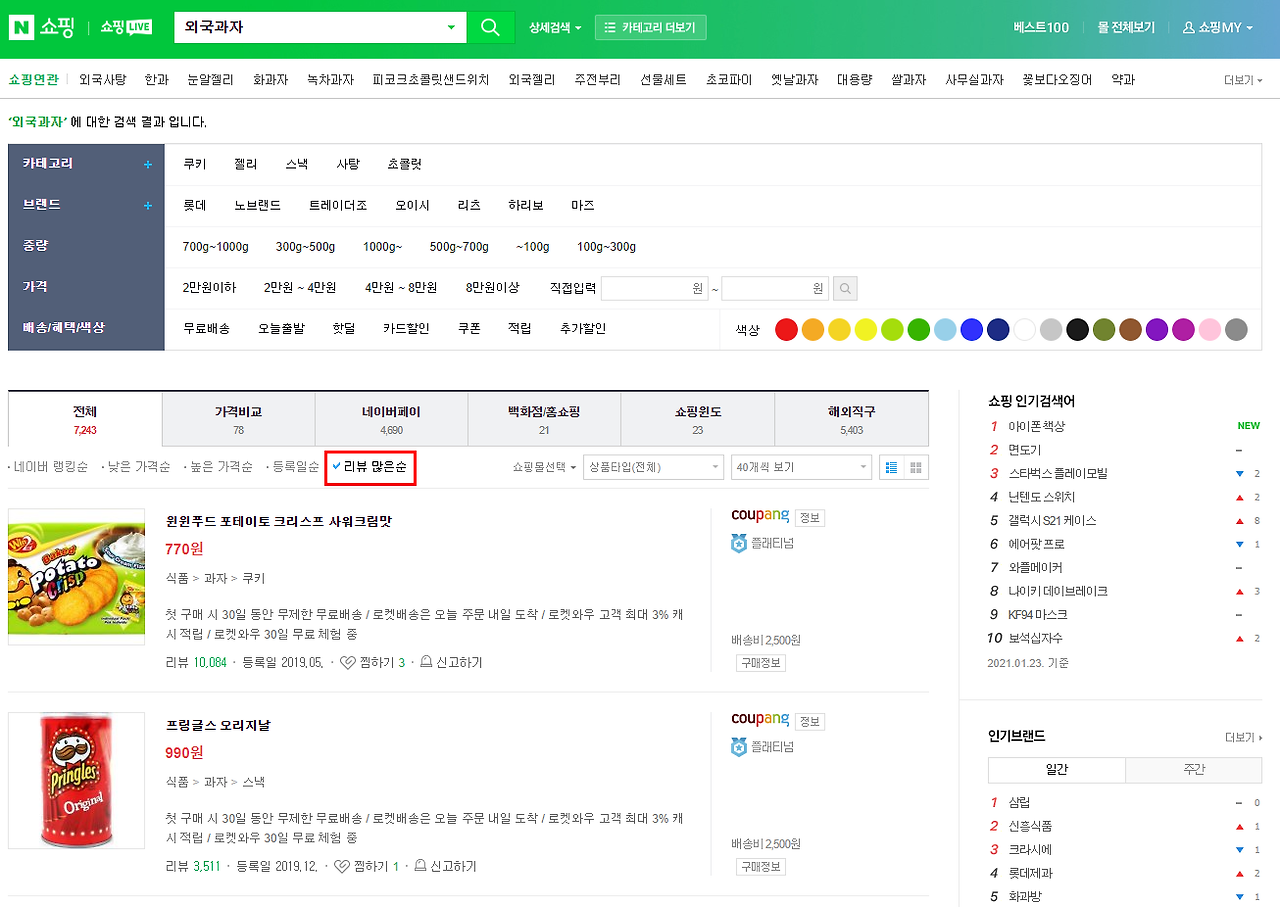Switch to 쇼핑윈도 tab

697,419
